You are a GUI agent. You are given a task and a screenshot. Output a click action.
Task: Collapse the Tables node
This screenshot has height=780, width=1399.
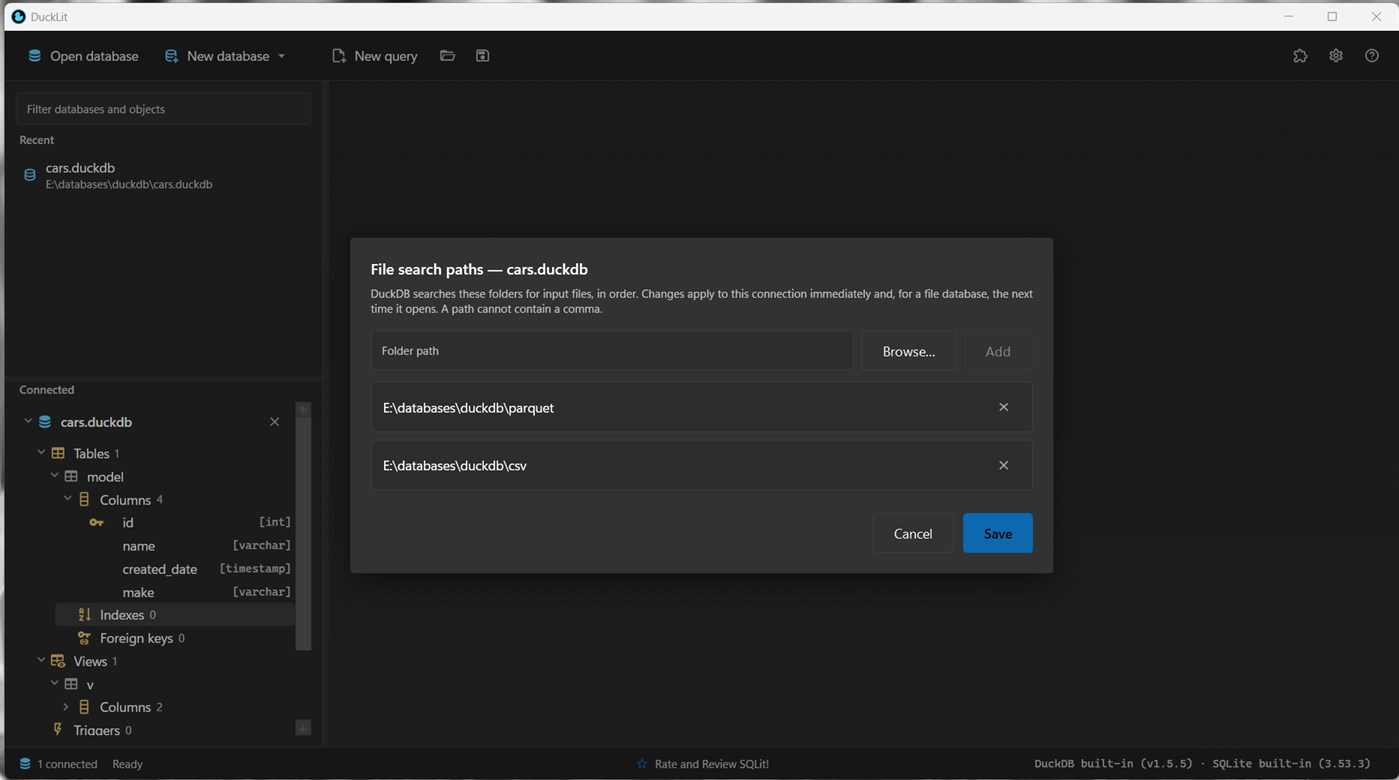tap(41, 453)
